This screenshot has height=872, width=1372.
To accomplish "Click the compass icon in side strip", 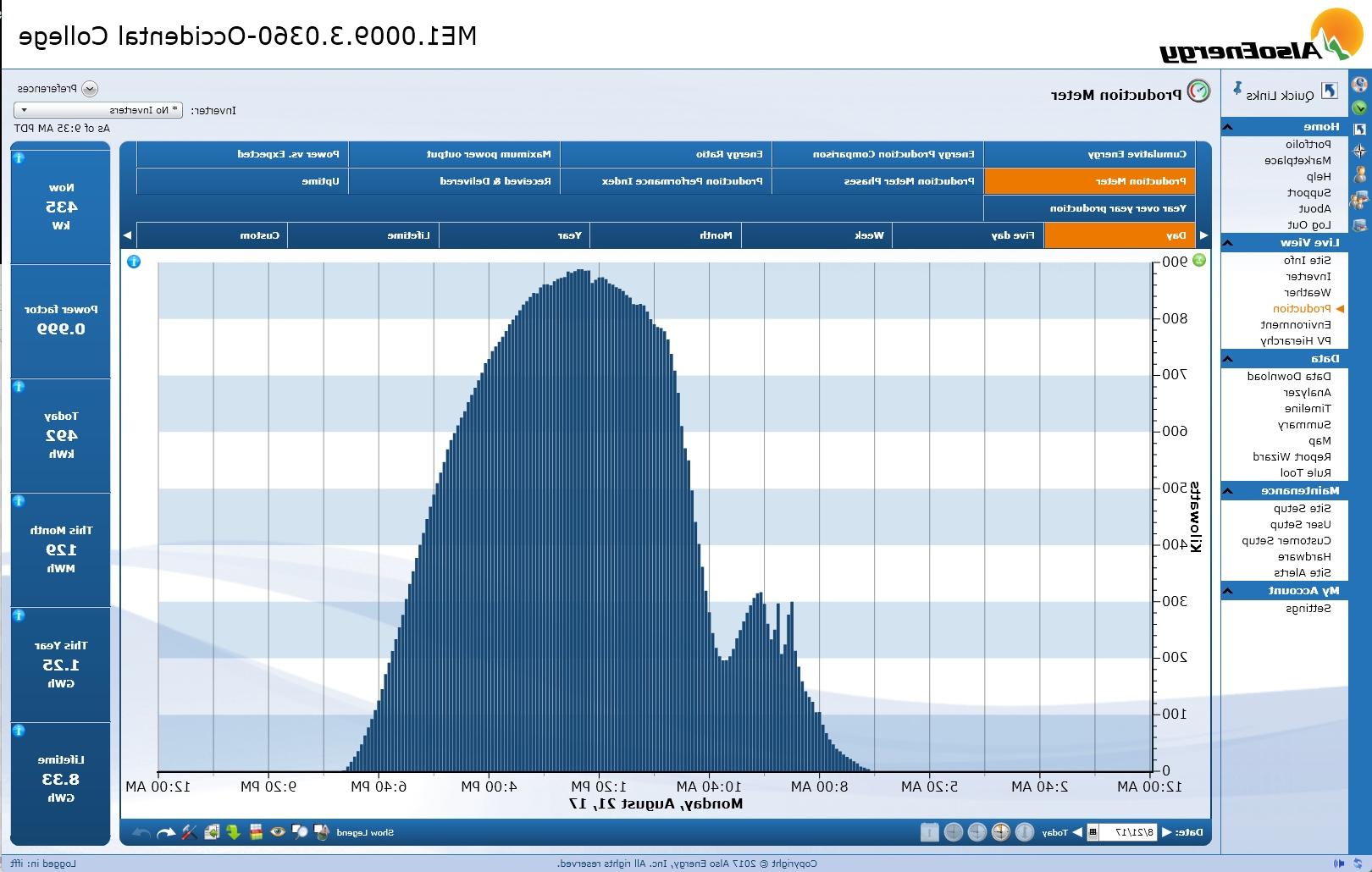I will [x=1359, y=152].
